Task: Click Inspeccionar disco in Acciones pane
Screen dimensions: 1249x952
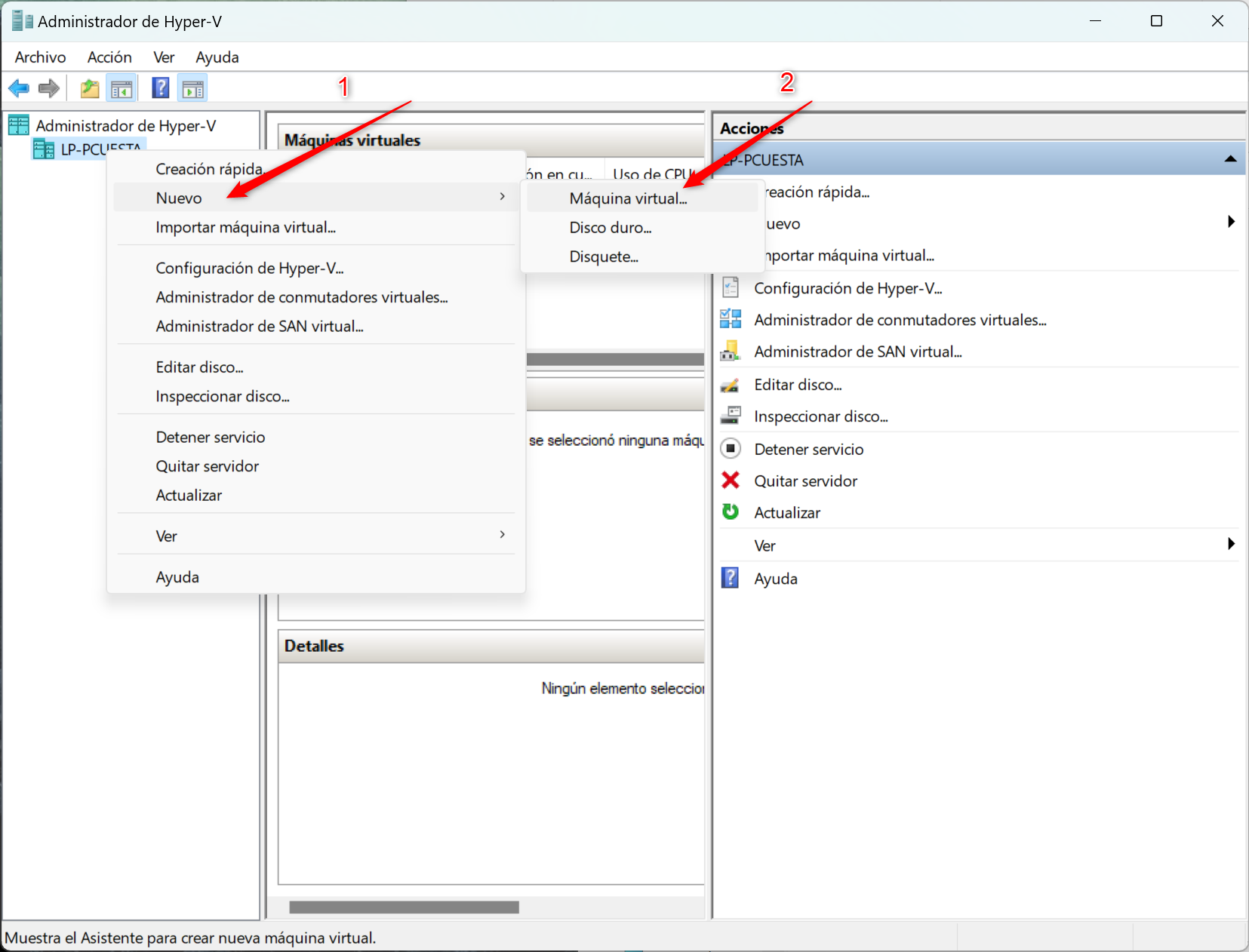Action: click(821, 416)
